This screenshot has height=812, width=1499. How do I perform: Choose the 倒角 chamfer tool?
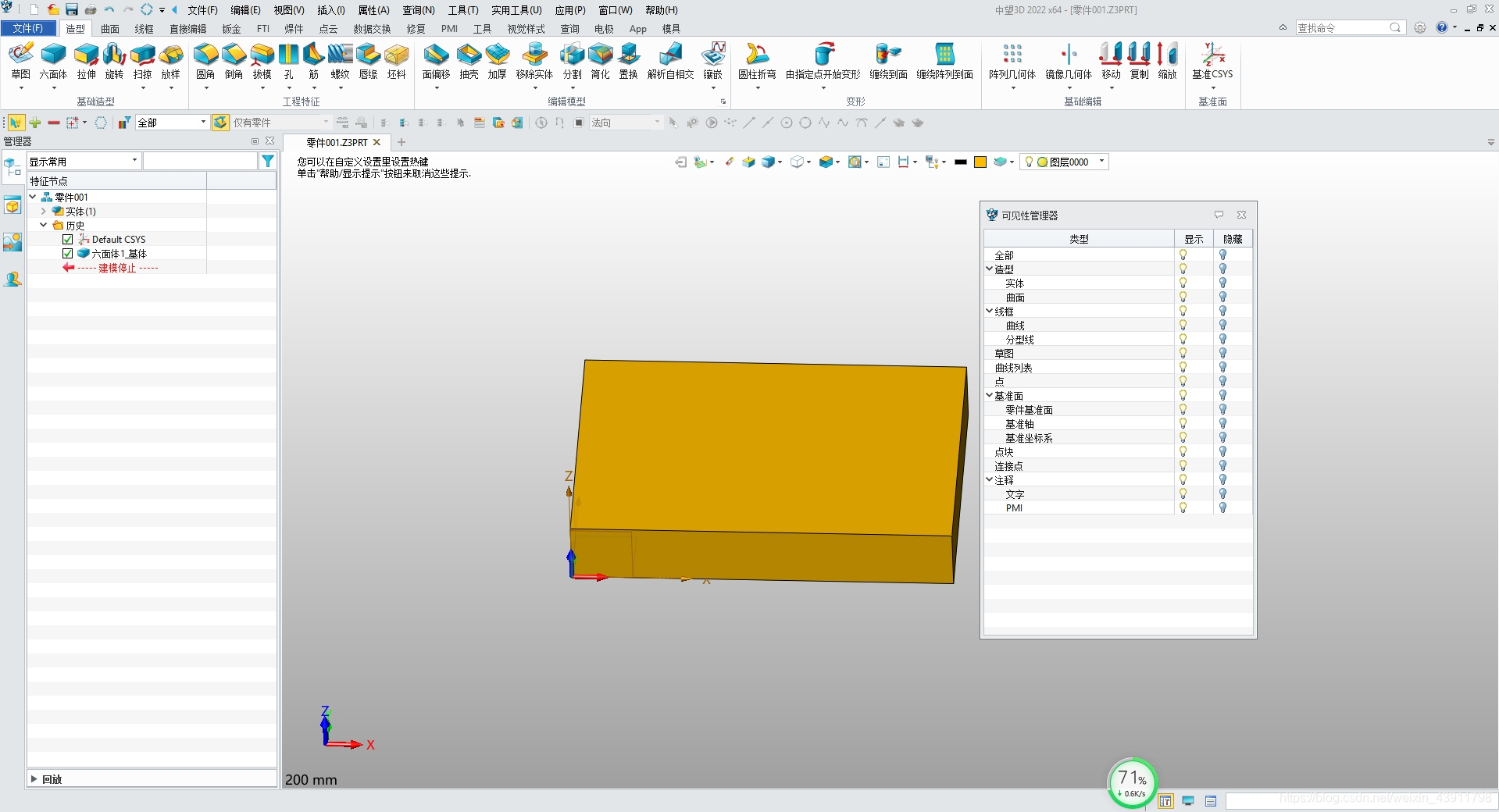tap(234, 62)
